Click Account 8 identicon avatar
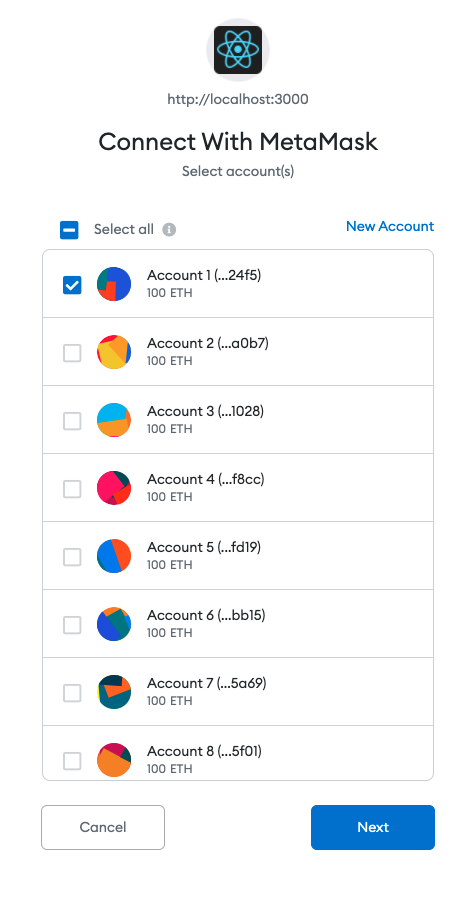This screenshot has height=903, width=464. tap(114, 760)
